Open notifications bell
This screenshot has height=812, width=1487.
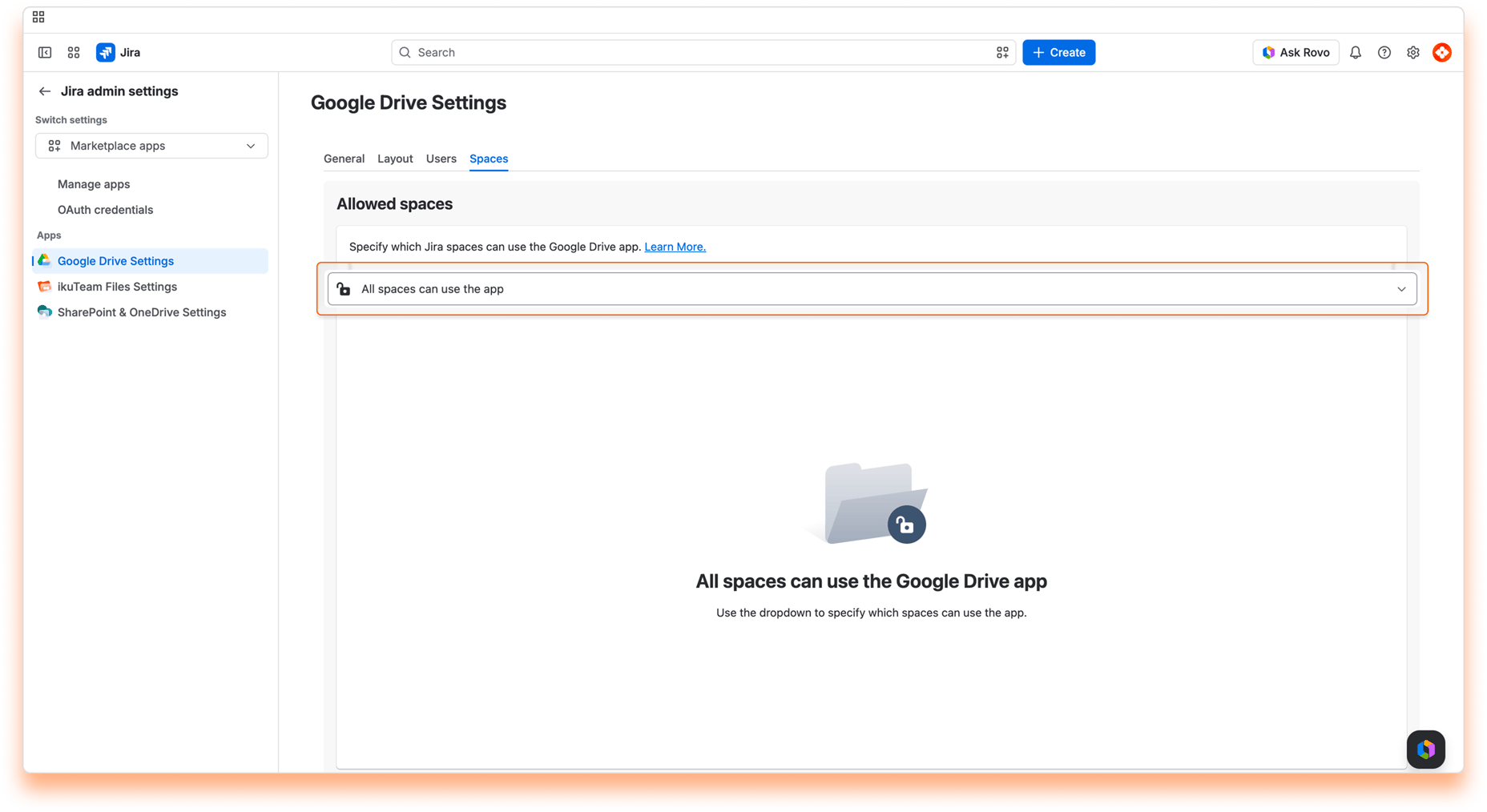(x=1356, y=53)
